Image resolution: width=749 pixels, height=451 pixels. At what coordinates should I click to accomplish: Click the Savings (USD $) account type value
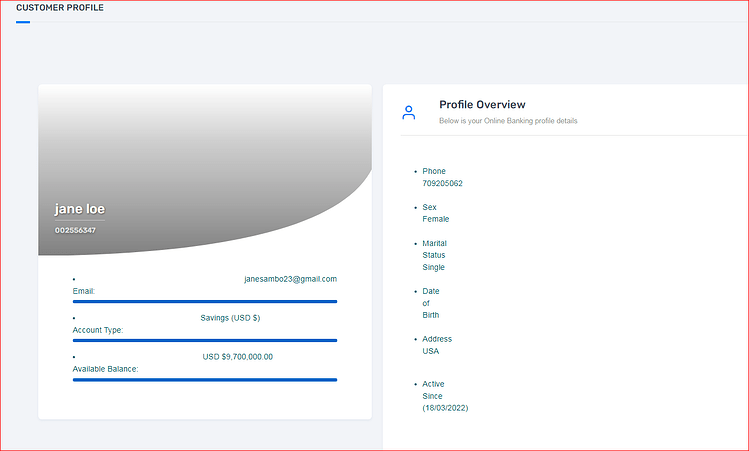(230, 318)
